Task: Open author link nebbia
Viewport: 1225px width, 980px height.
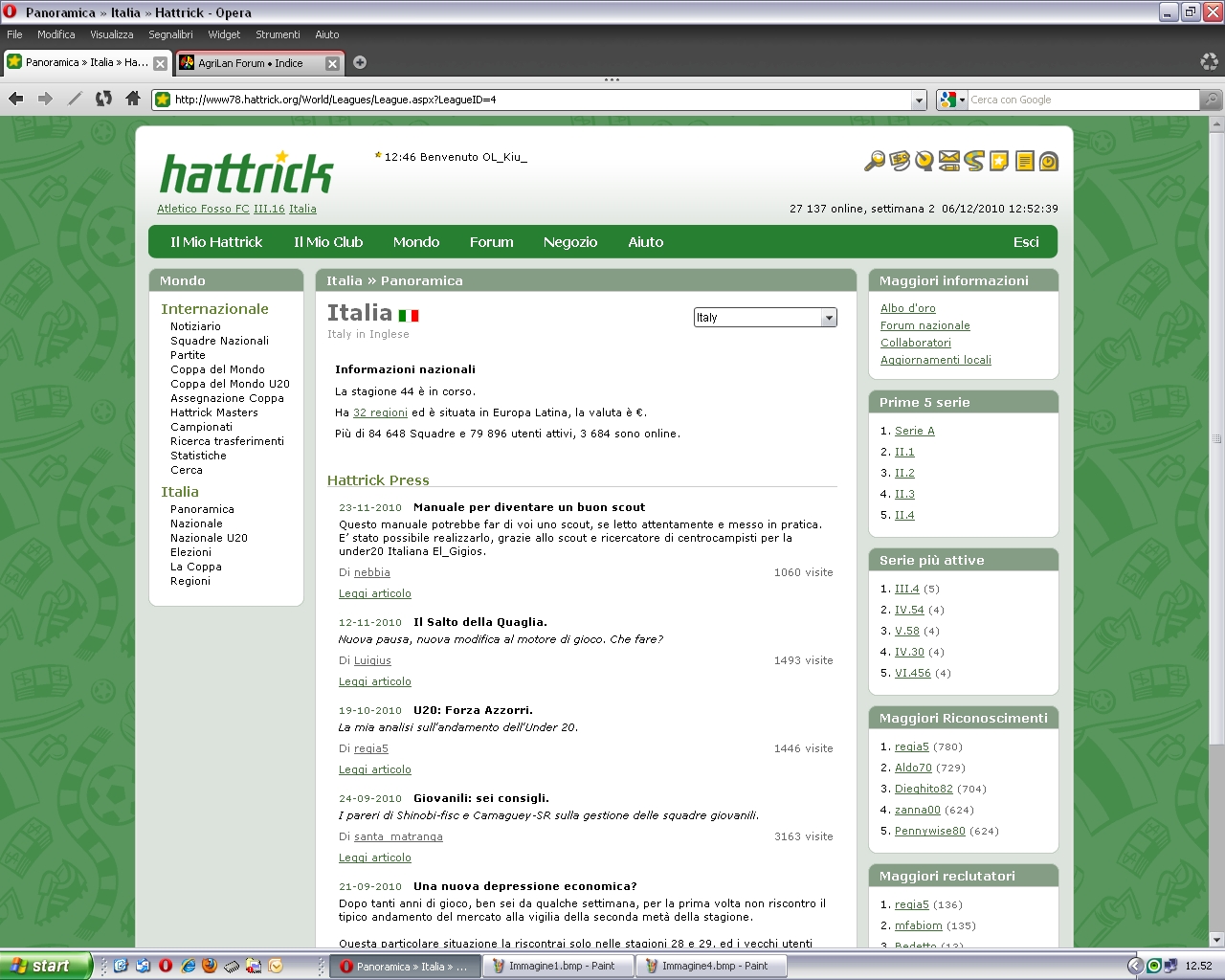Action: pyautogui.click(x=372, y=572)
